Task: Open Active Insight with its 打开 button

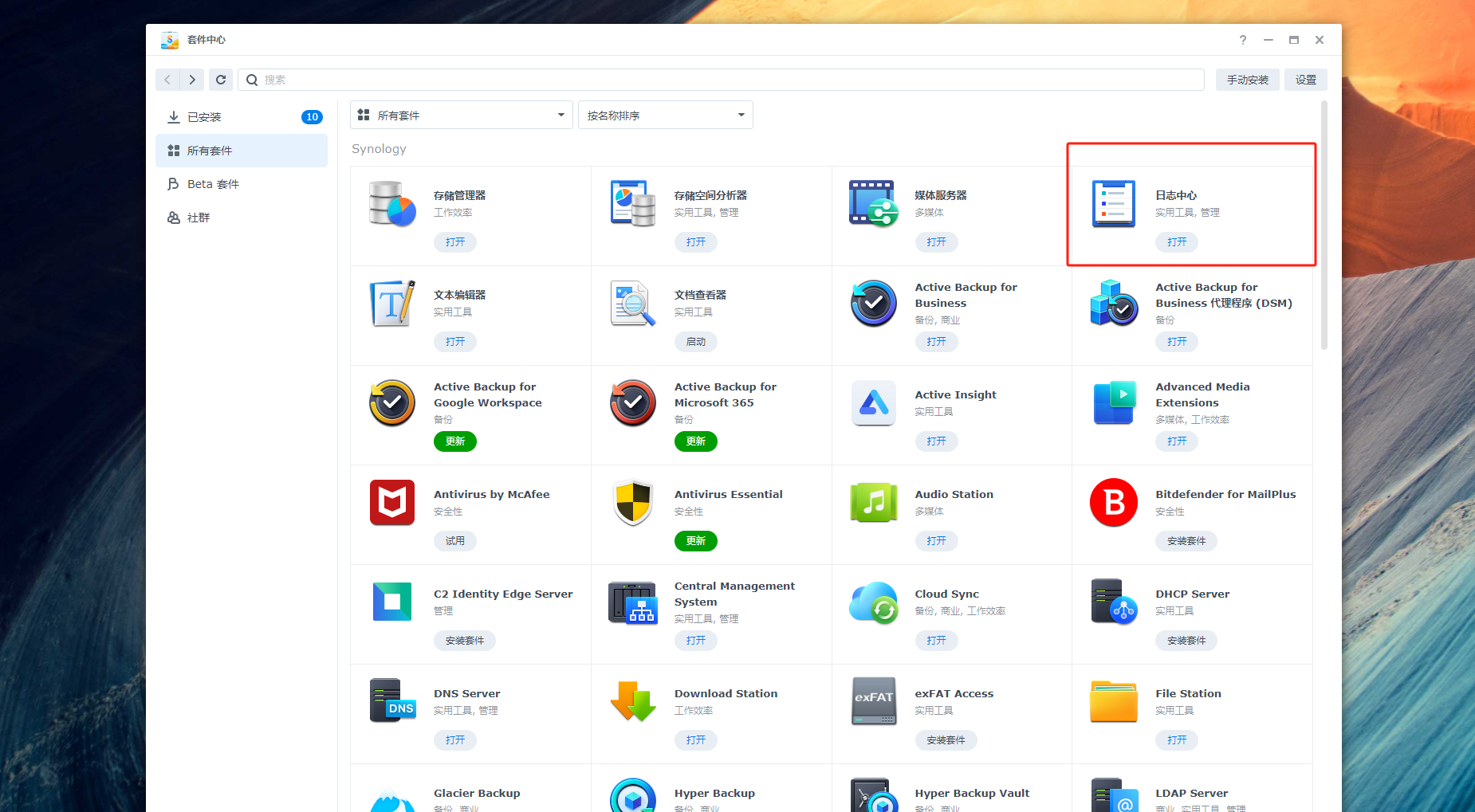Action: [937, 441]
